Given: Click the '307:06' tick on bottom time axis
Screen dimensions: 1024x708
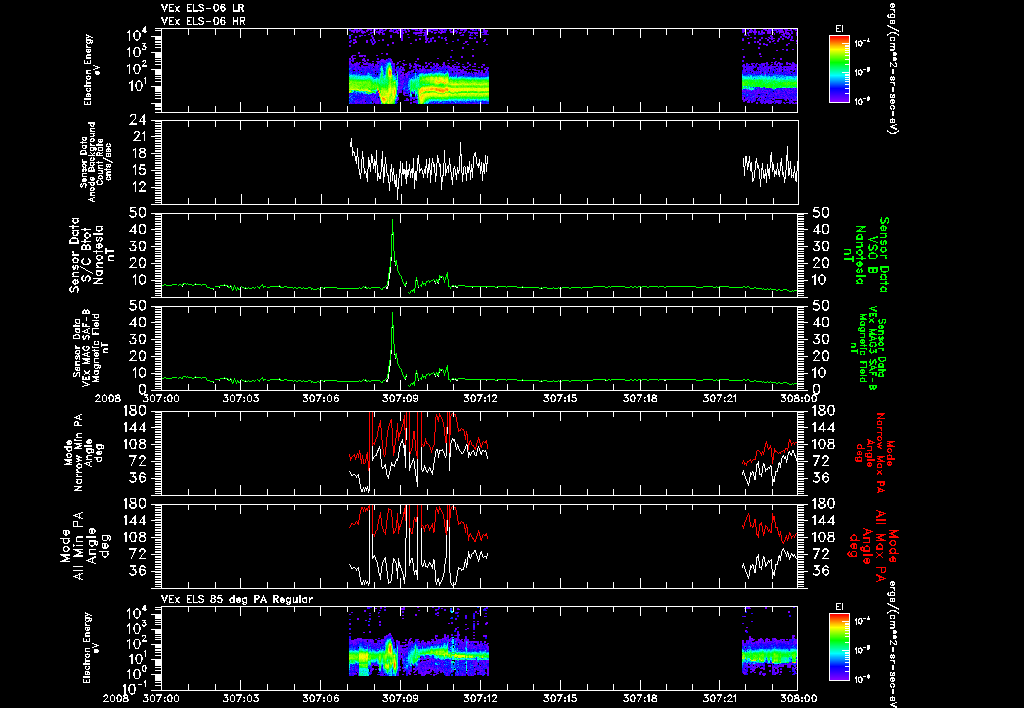Looking at the screenshot, I should (321, 699).
